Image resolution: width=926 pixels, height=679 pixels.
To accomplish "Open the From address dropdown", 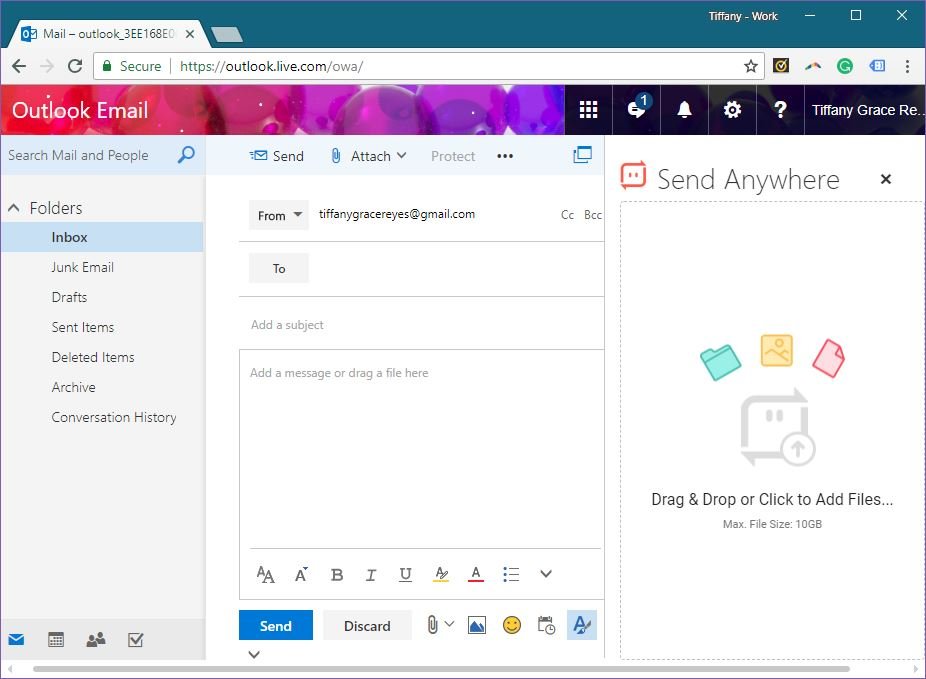I will [279, 215].
